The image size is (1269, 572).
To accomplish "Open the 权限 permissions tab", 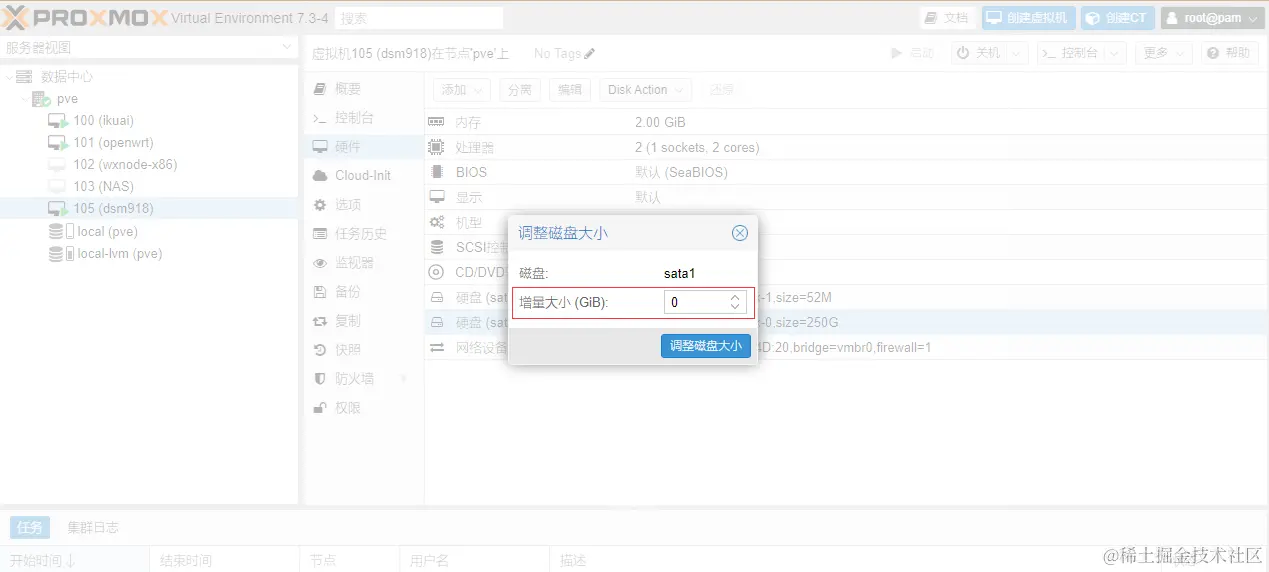I will click(363, 408).
